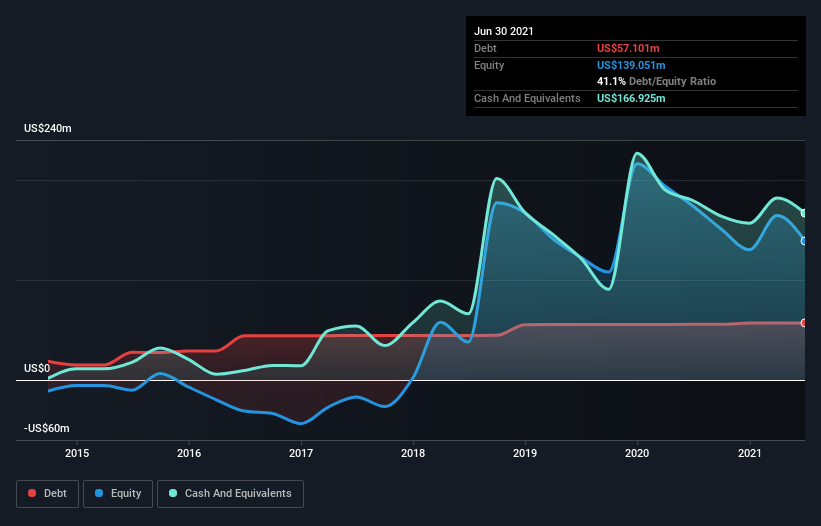Screen dimensions: 821x526
Task: Click the 2017 axis label
Action: pyautogui.click(x=301, y=453)
